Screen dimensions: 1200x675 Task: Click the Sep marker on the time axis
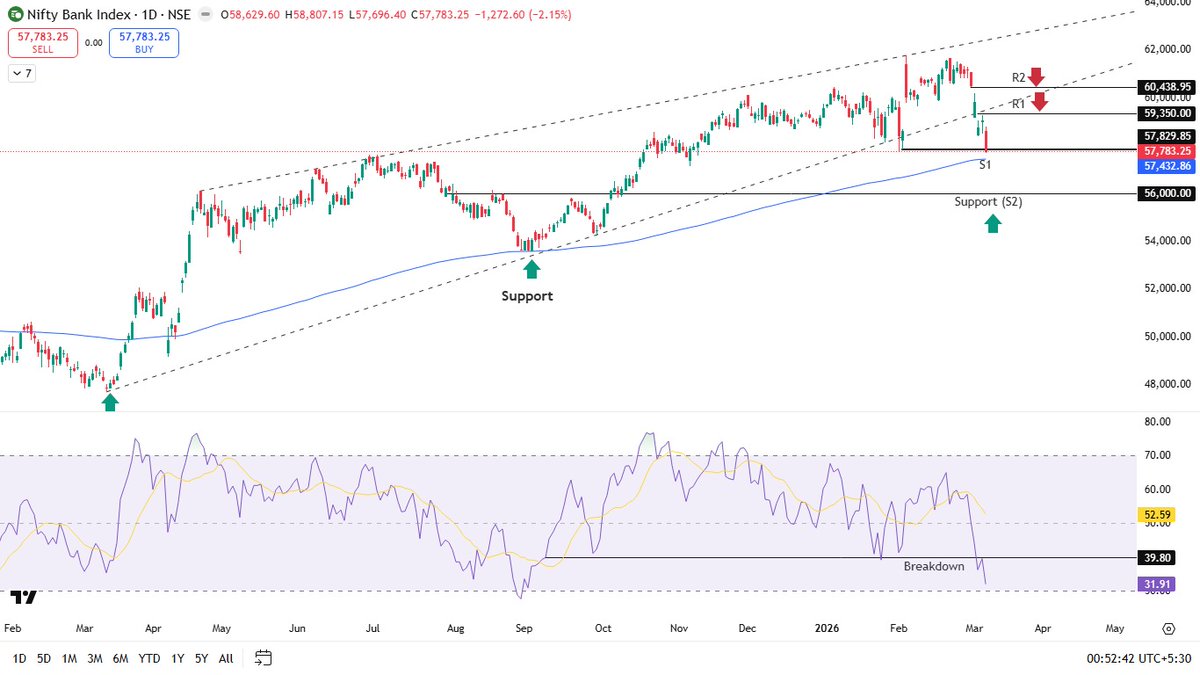[x=525, y=629]
